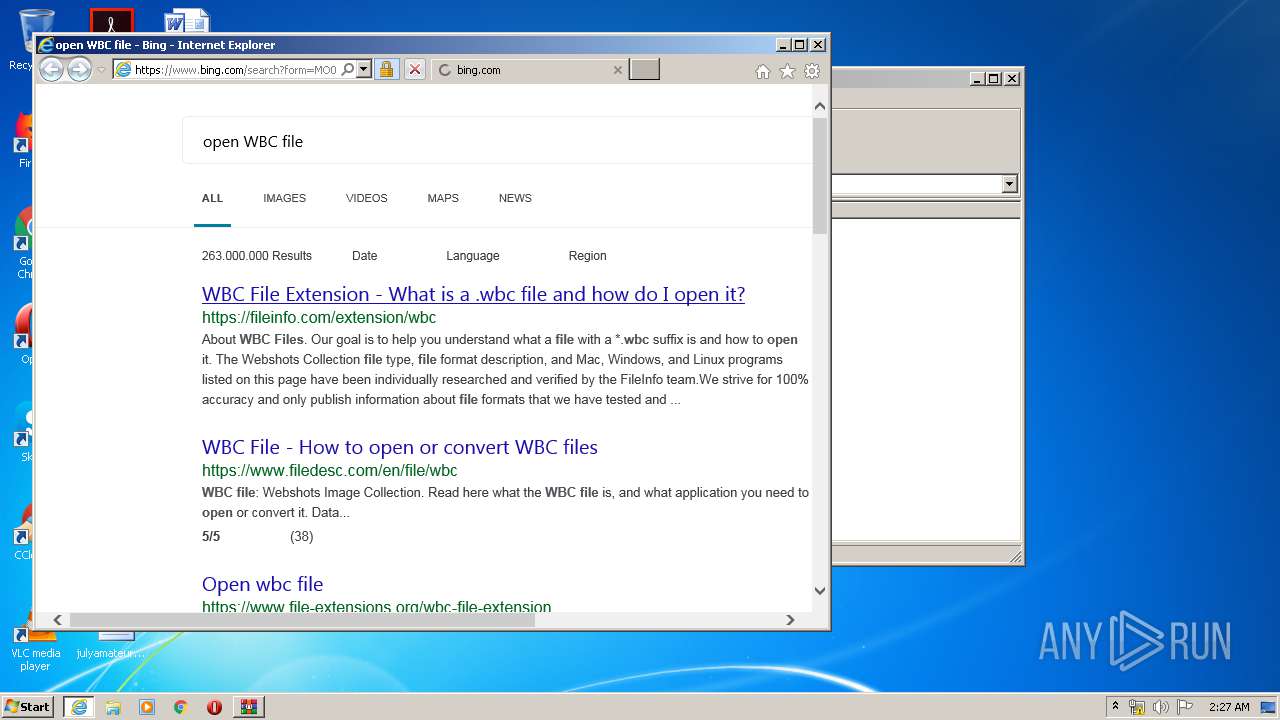Close the bing.com tab
This screenshot has width=1280, height=720.
(x=617, y=70)
